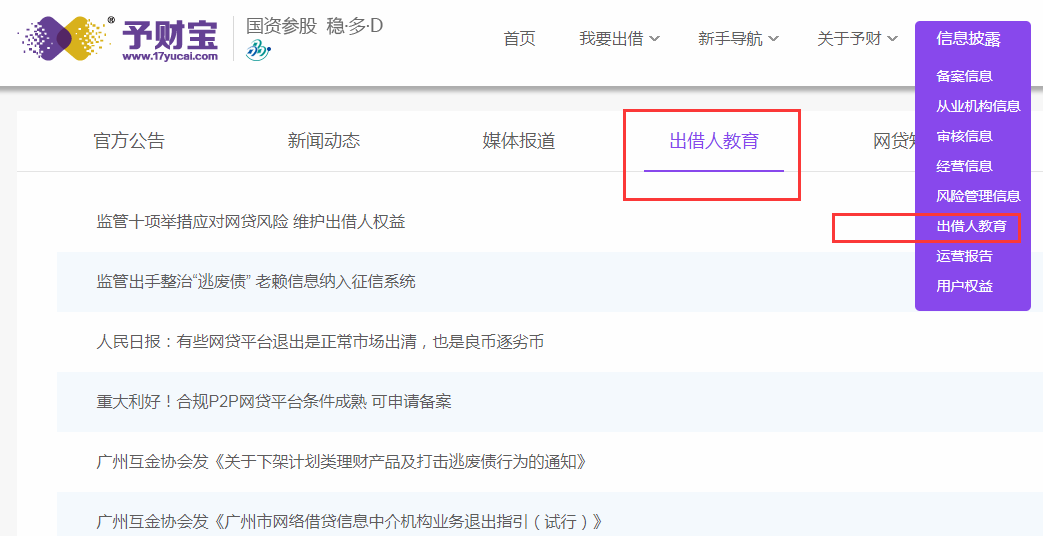Switch to the 新闻动态 tab
This screenshot has height=536, width=1043.
coord(323,141)
